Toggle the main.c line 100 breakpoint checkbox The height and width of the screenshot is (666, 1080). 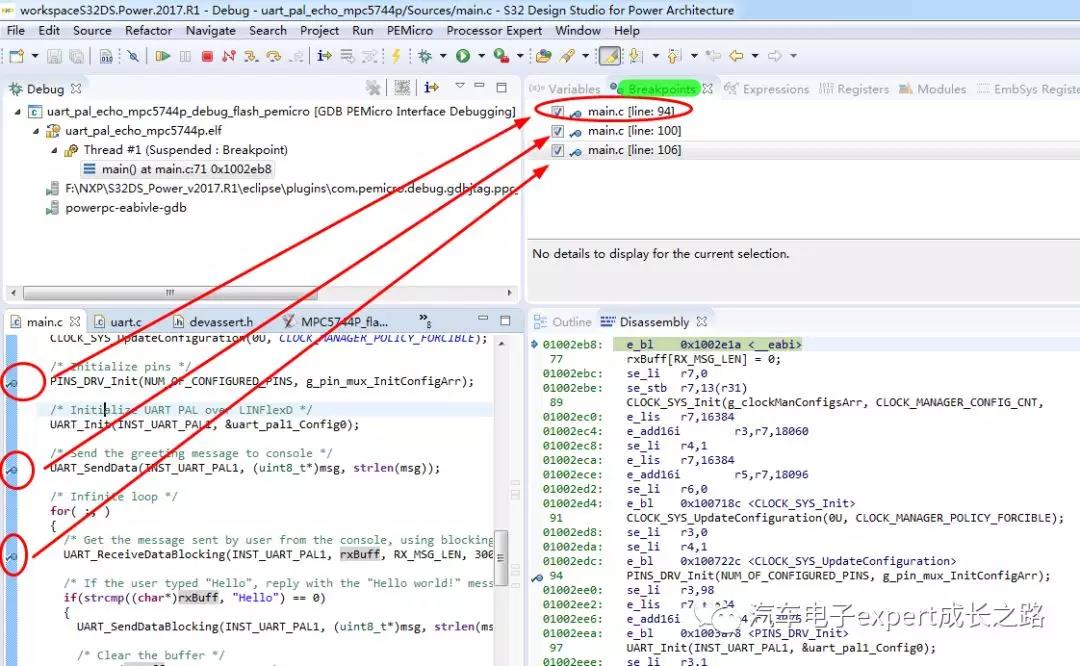[558, 131]
